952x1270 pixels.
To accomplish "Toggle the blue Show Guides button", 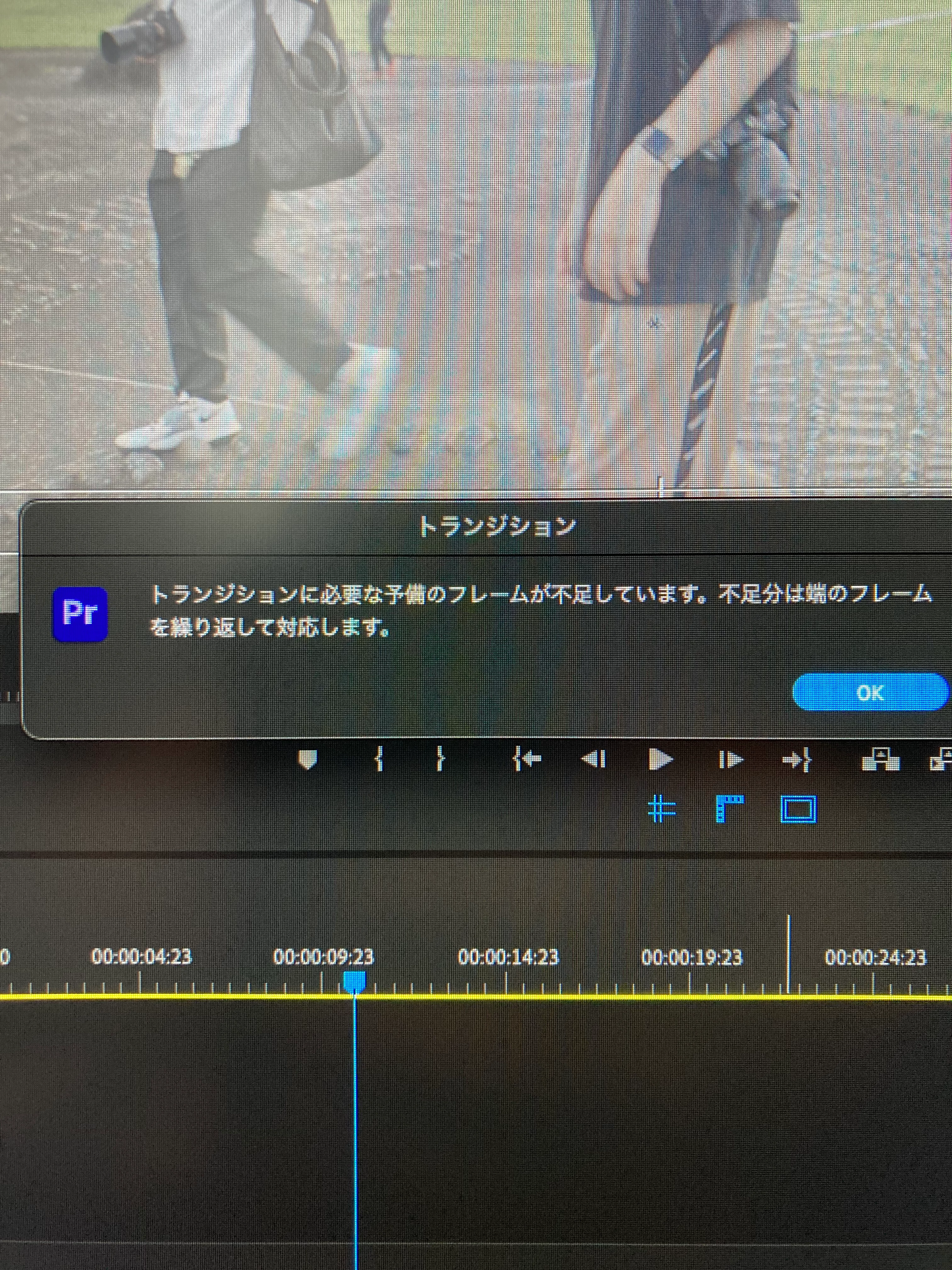I will [662, 809].
